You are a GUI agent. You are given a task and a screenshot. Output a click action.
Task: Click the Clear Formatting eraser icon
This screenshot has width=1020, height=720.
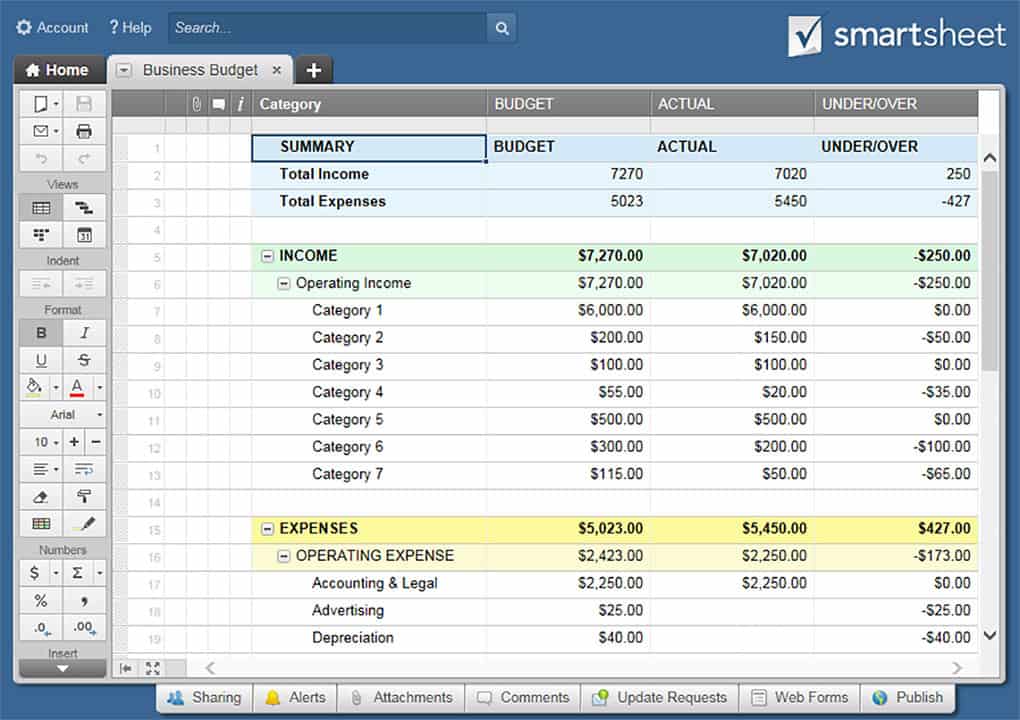click(x=41, y=496)
